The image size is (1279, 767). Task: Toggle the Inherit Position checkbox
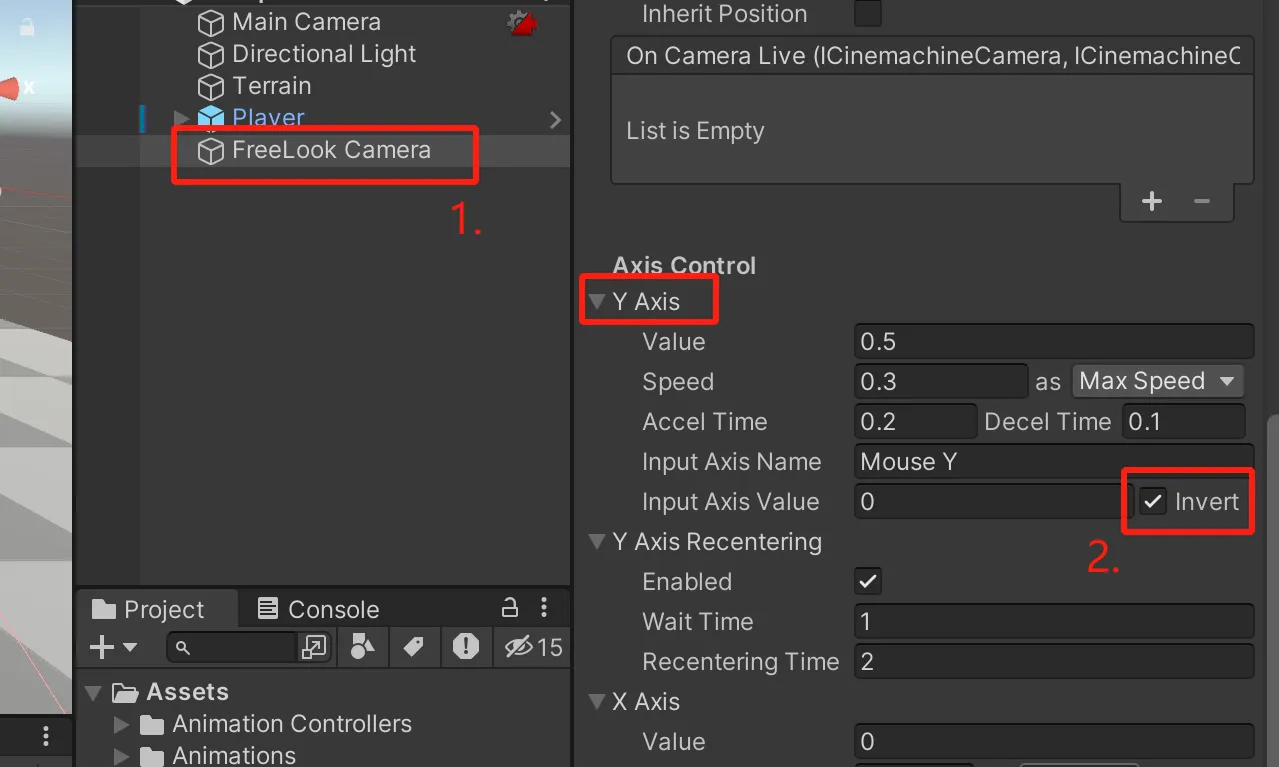pyautogui.click(x=868, y=14)
